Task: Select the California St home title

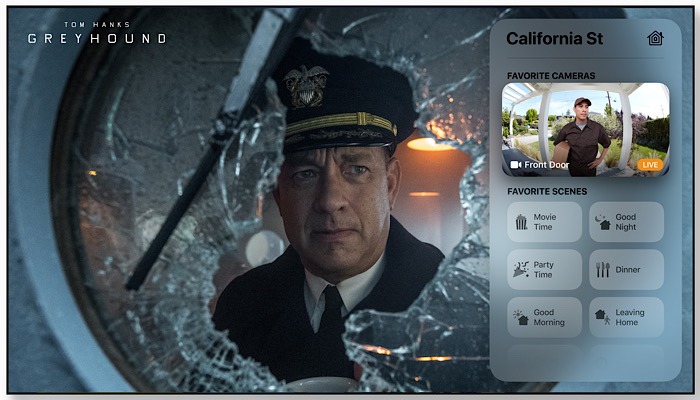Action: click(554, 38)
